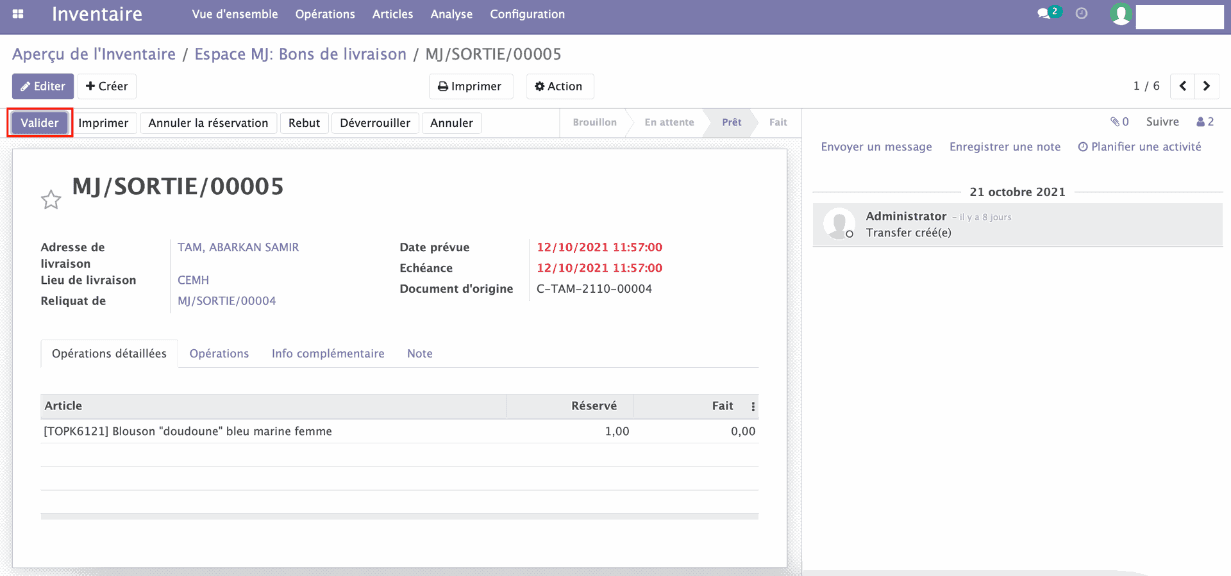Open the MJ/SORTIE/00004 backorder link
This screenshot has width=1231, height=576.
click(x=226, y=301)
